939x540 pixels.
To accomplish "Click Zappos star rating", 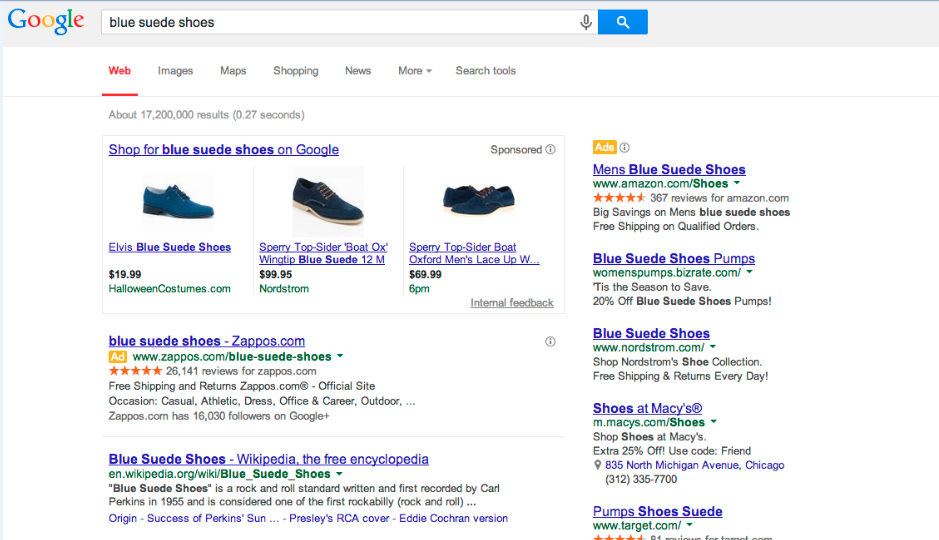I will pyautogui.click(x=135, y=371).
